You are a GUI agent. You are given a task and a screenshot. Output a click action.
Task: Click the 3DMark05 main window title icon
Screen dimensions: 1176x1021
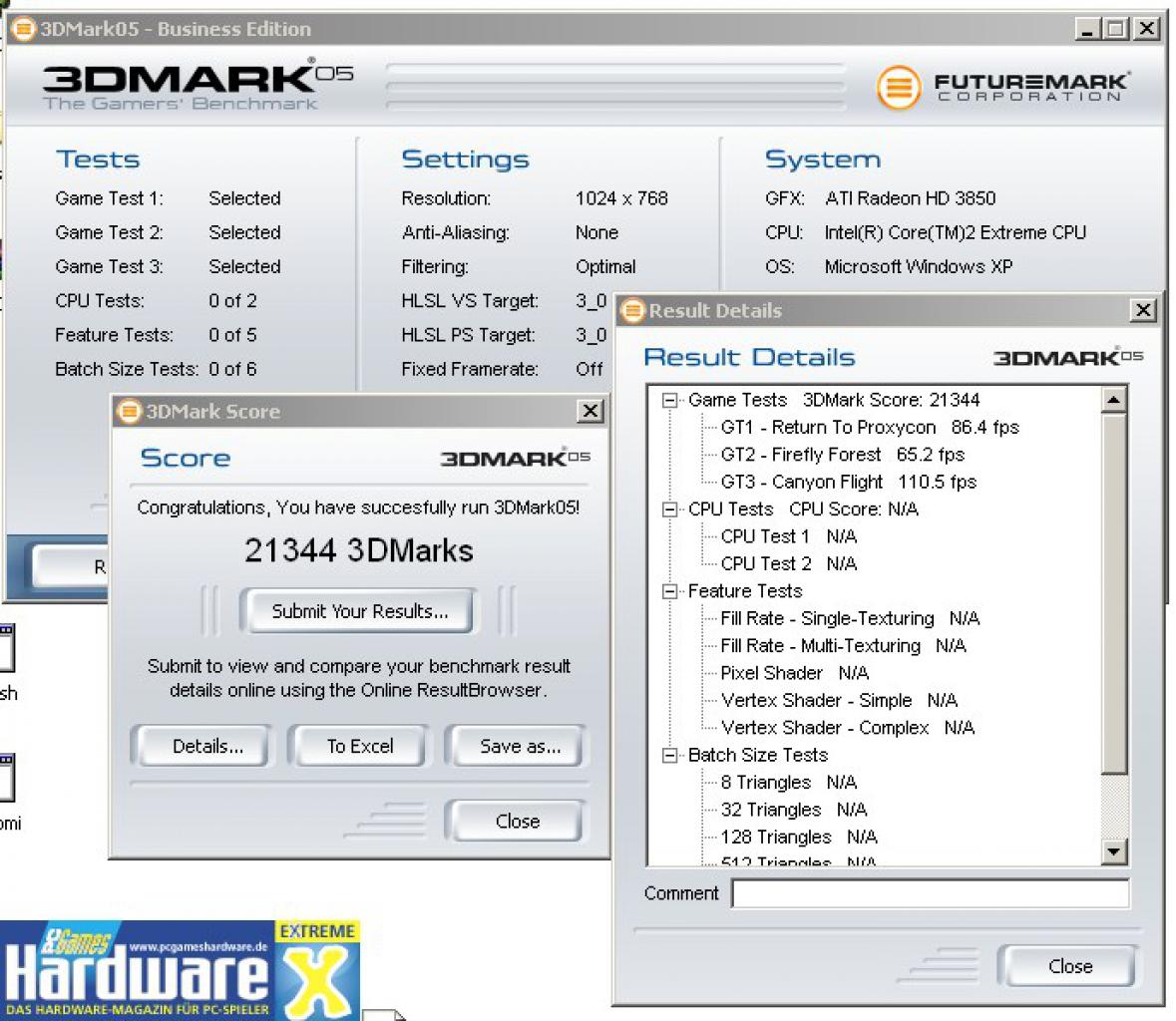(x=23, y=29)
